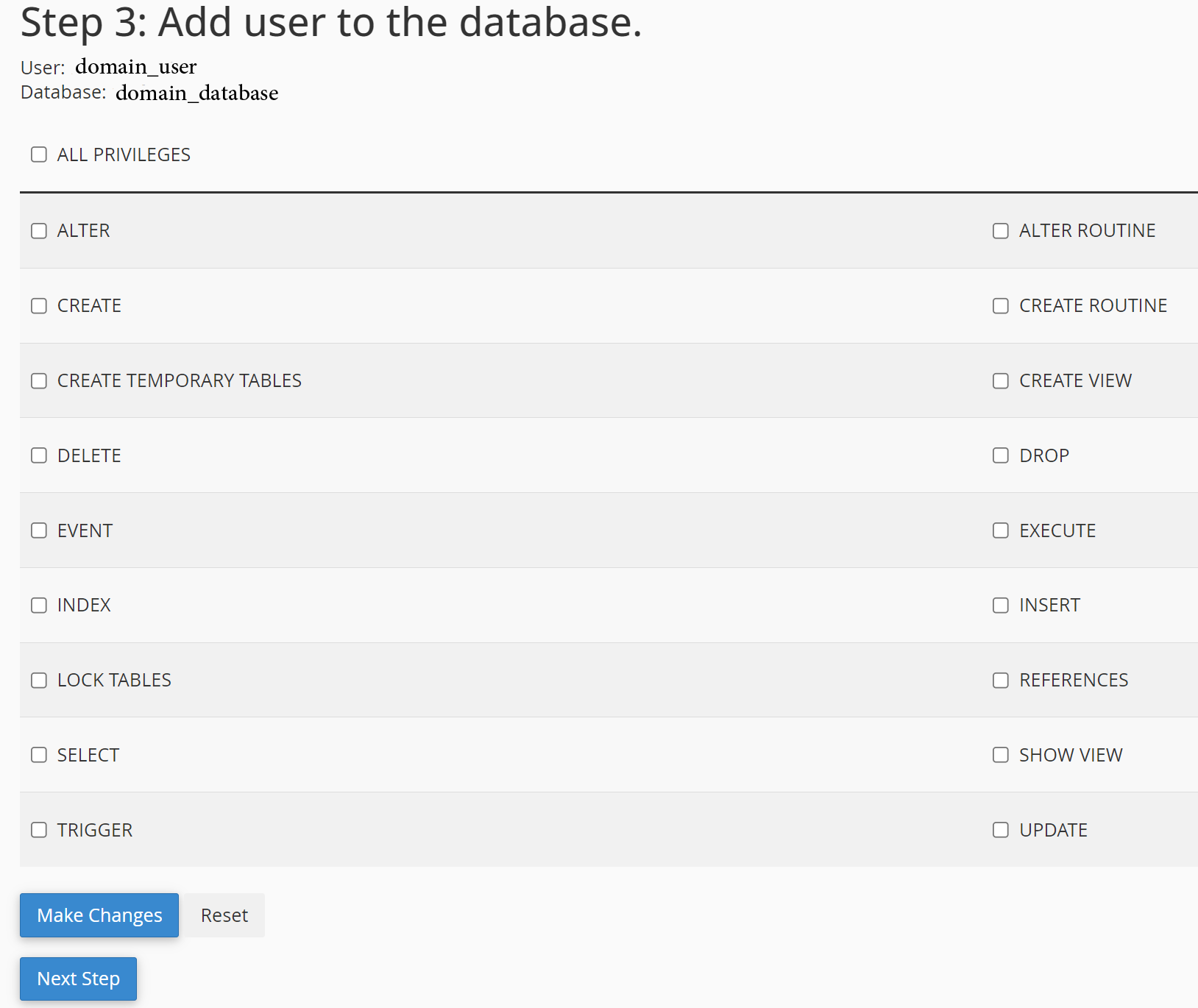Viewport: 1198px width, 1008px height.
Task: Select the CREATE VIEW checkbox
Action: [1001, 381]
